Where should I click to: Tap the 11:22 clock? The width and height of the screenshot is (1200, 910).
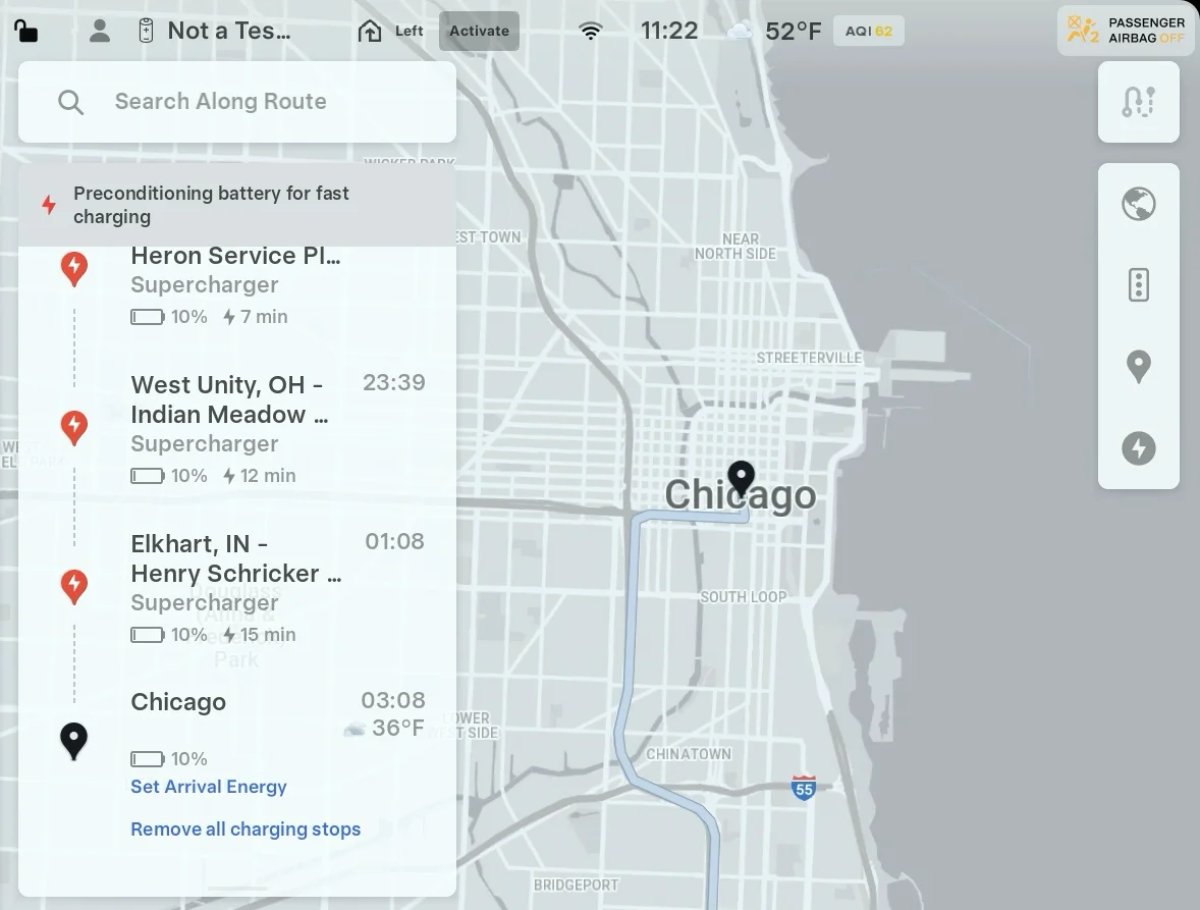pos(669,31)
